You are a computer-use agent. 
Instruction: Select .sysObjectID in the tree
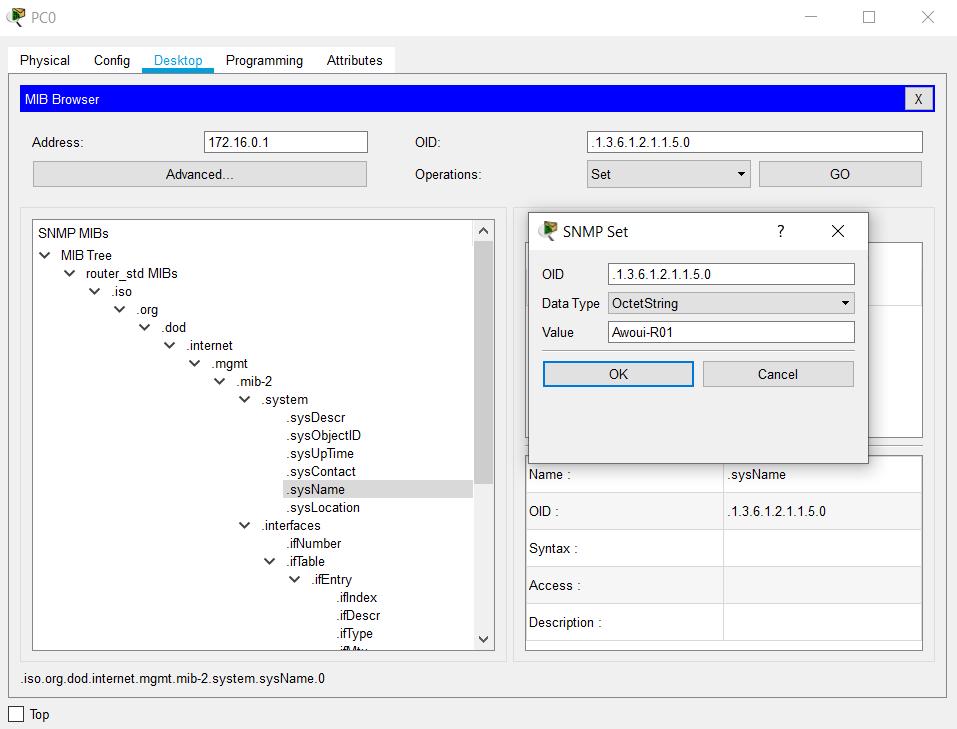pyautogui.click(x=323, y=435)
